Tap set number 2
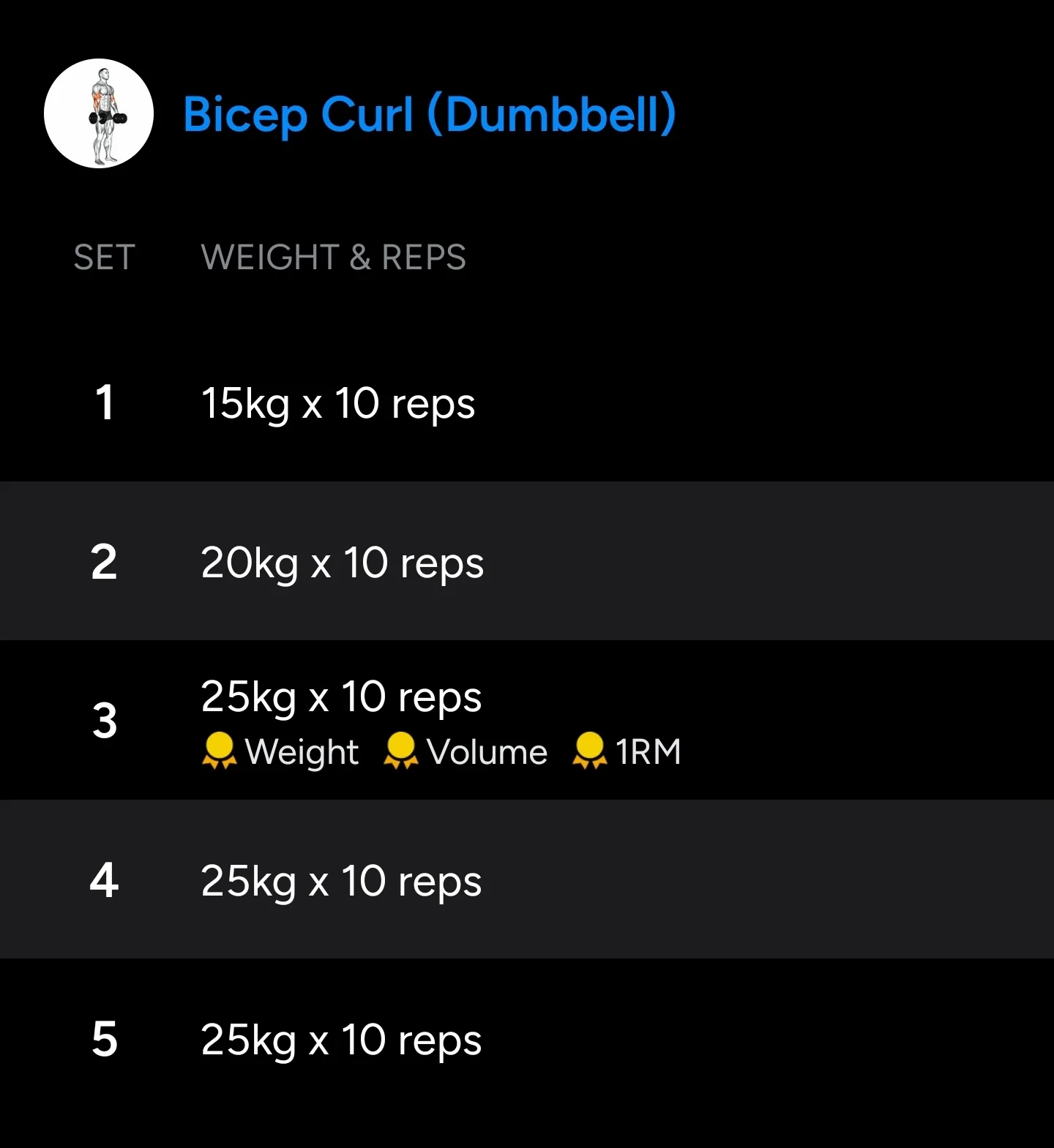Image resolution: width=1054 pixels, height=1148 pixels. coord(104,562)
